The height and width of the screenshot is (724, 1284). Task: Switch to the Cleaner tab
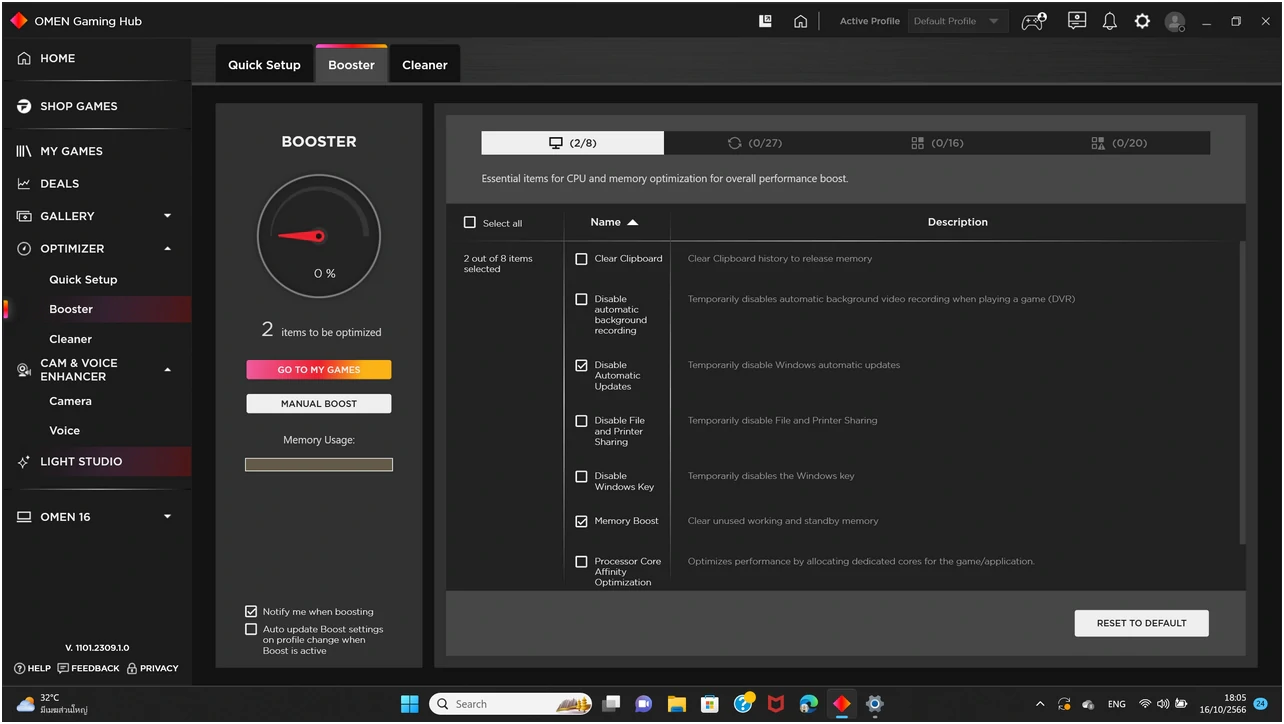tap(425, 65)
